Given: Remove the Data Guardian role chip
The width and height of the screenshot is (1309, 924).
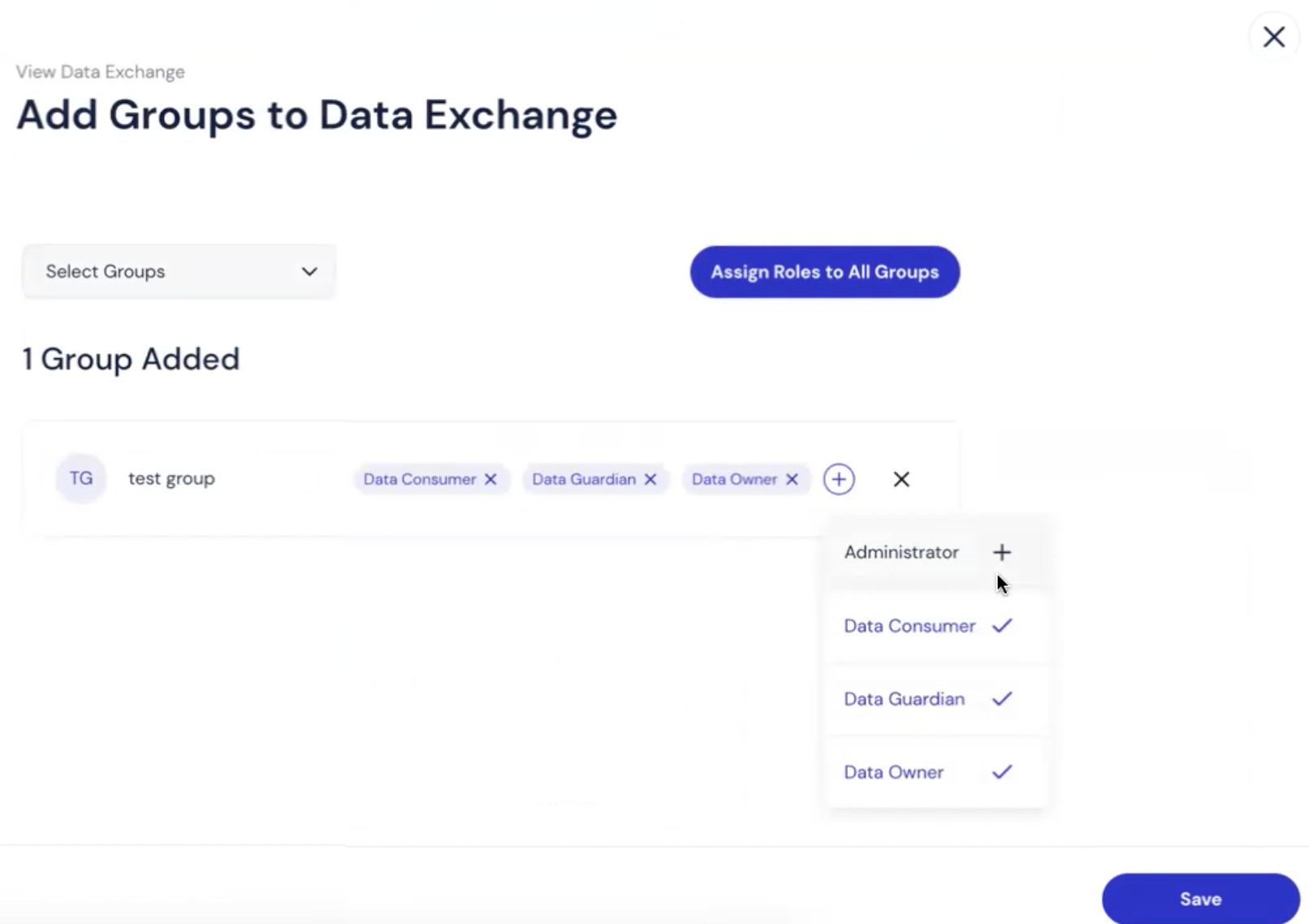Looking at the screenshot, I should [650, 479].
